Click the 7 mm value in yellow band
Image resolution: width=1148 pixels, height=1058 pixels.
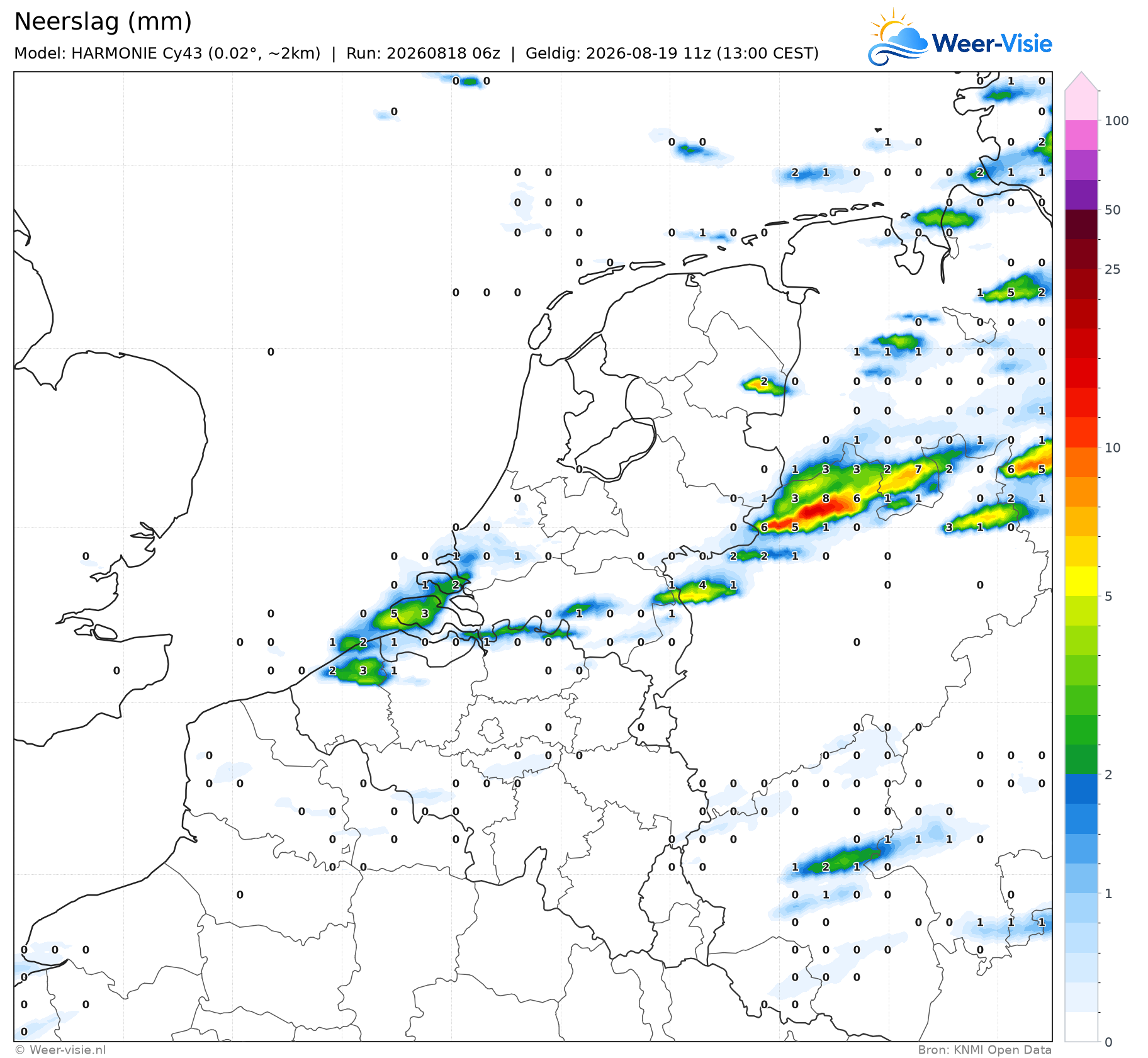(x=918, y=469)
